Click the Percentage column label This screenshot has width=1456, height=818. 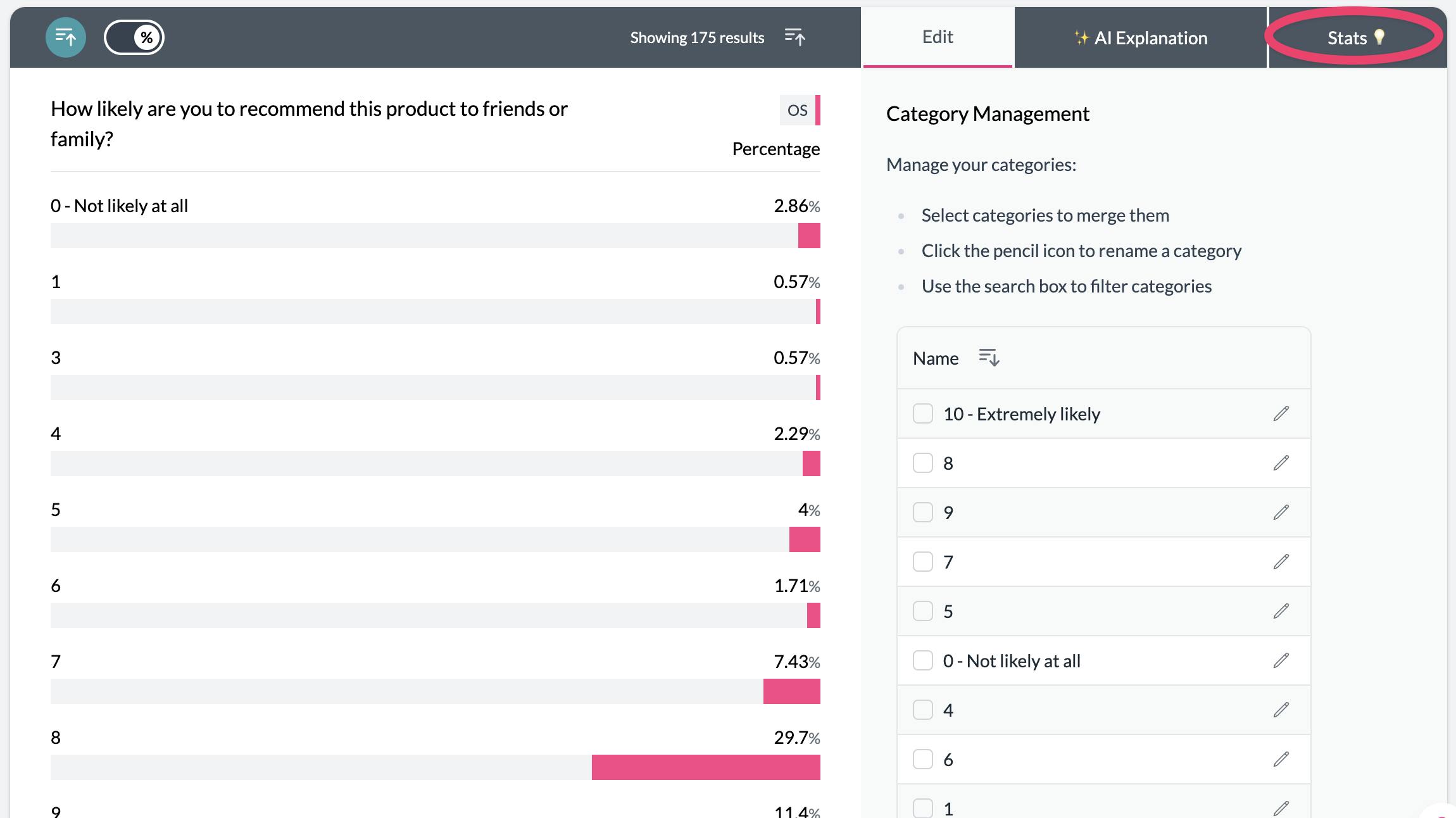point(775,149)
